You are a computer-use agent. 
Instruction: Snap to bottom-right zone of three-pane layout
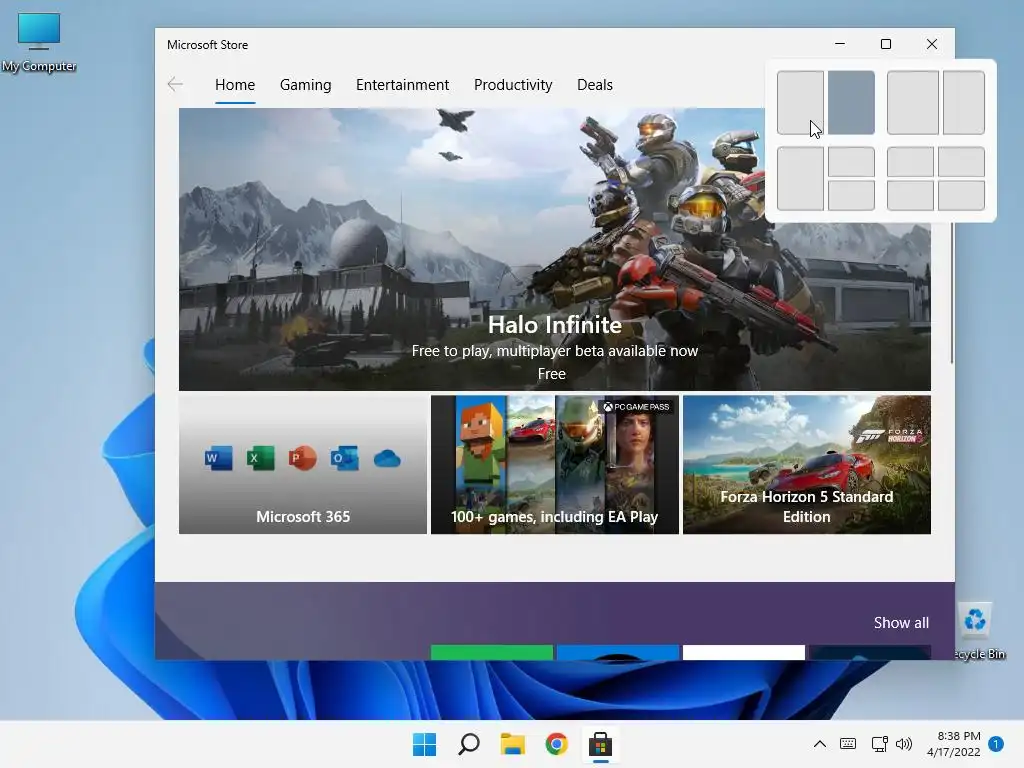coord(852,195)
